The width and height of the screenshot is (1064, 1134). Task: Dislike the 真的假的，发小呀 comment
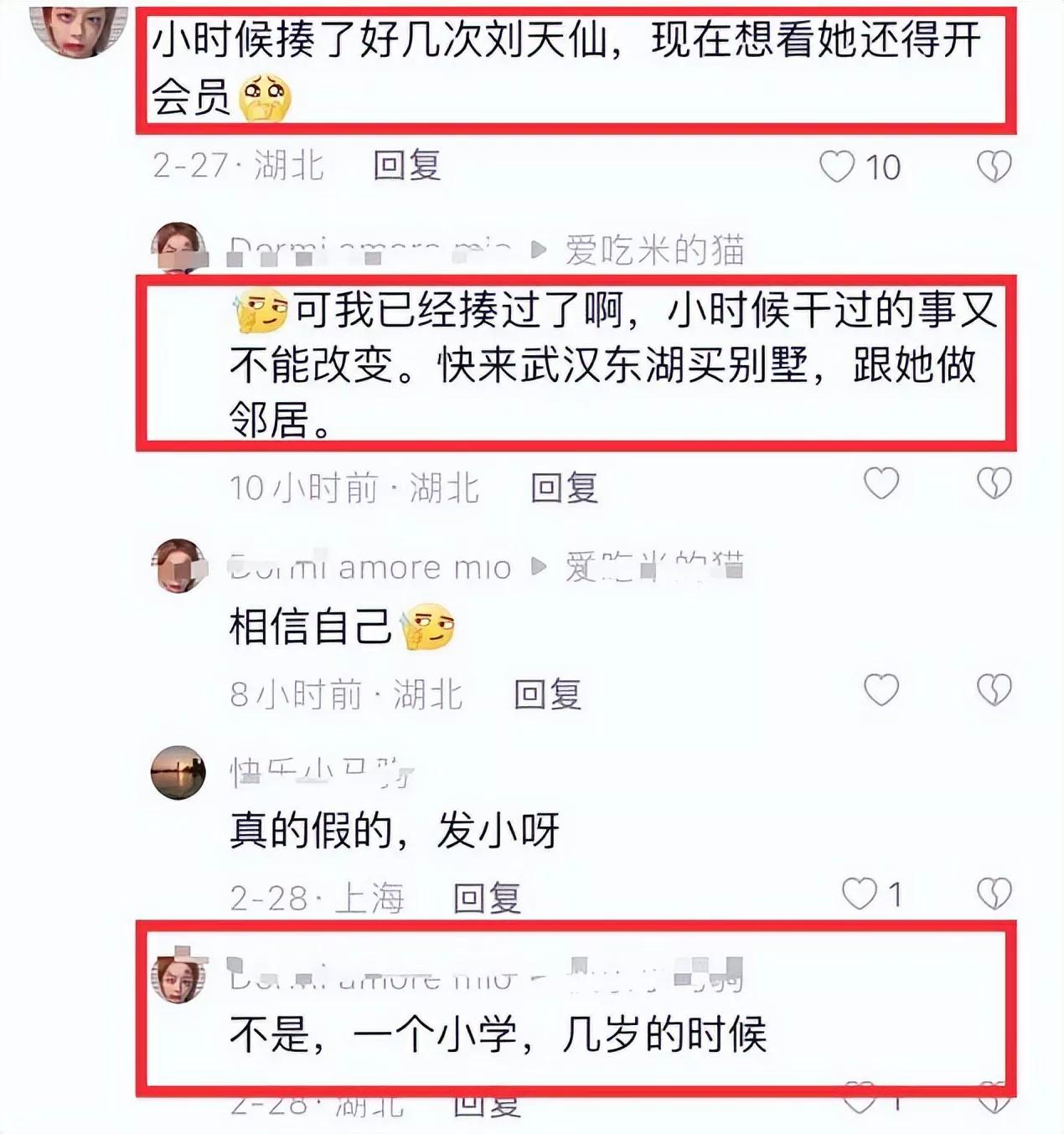(x=994, y=894)
